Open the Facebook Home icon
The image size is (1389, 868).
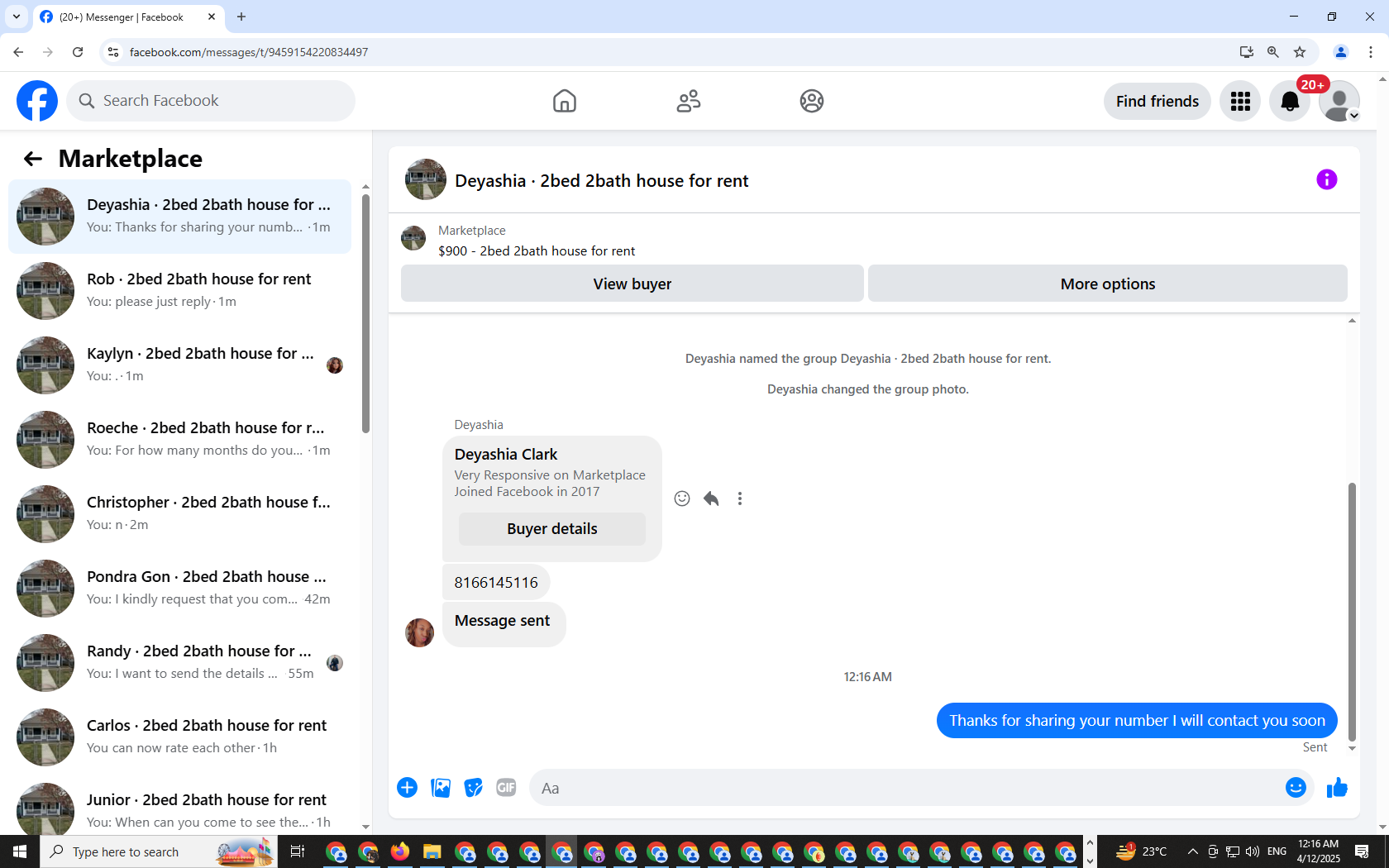[565, 101]
